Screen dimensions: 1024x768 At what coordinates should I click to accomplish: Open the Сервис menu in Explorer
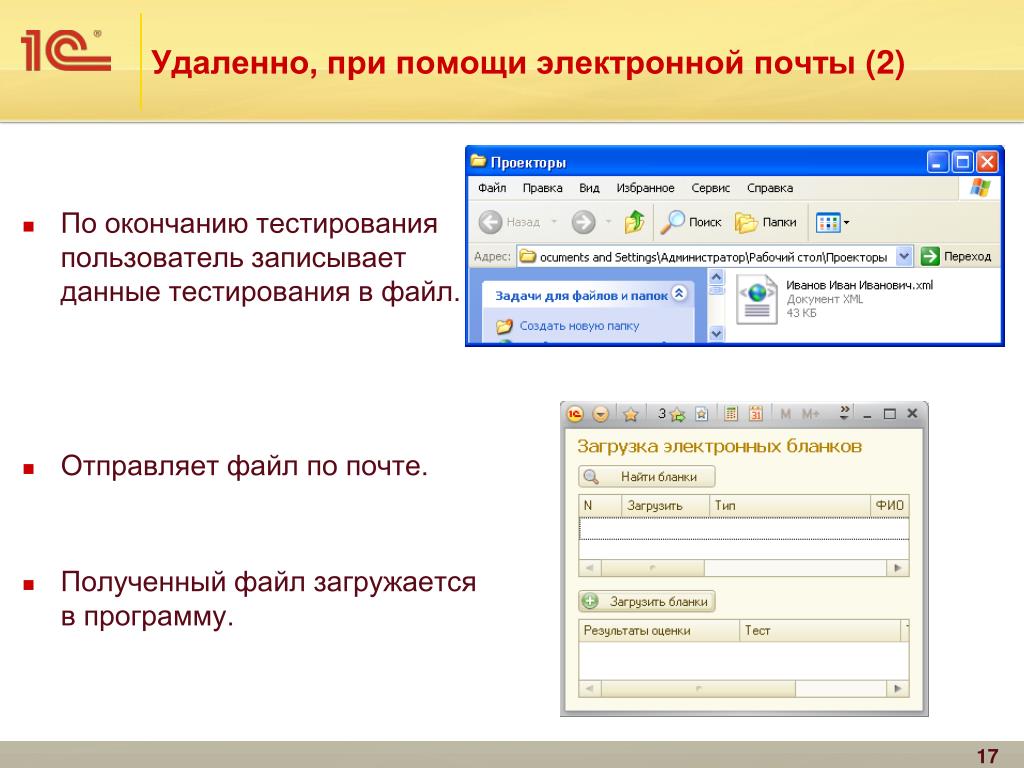(x=710, y=188)
